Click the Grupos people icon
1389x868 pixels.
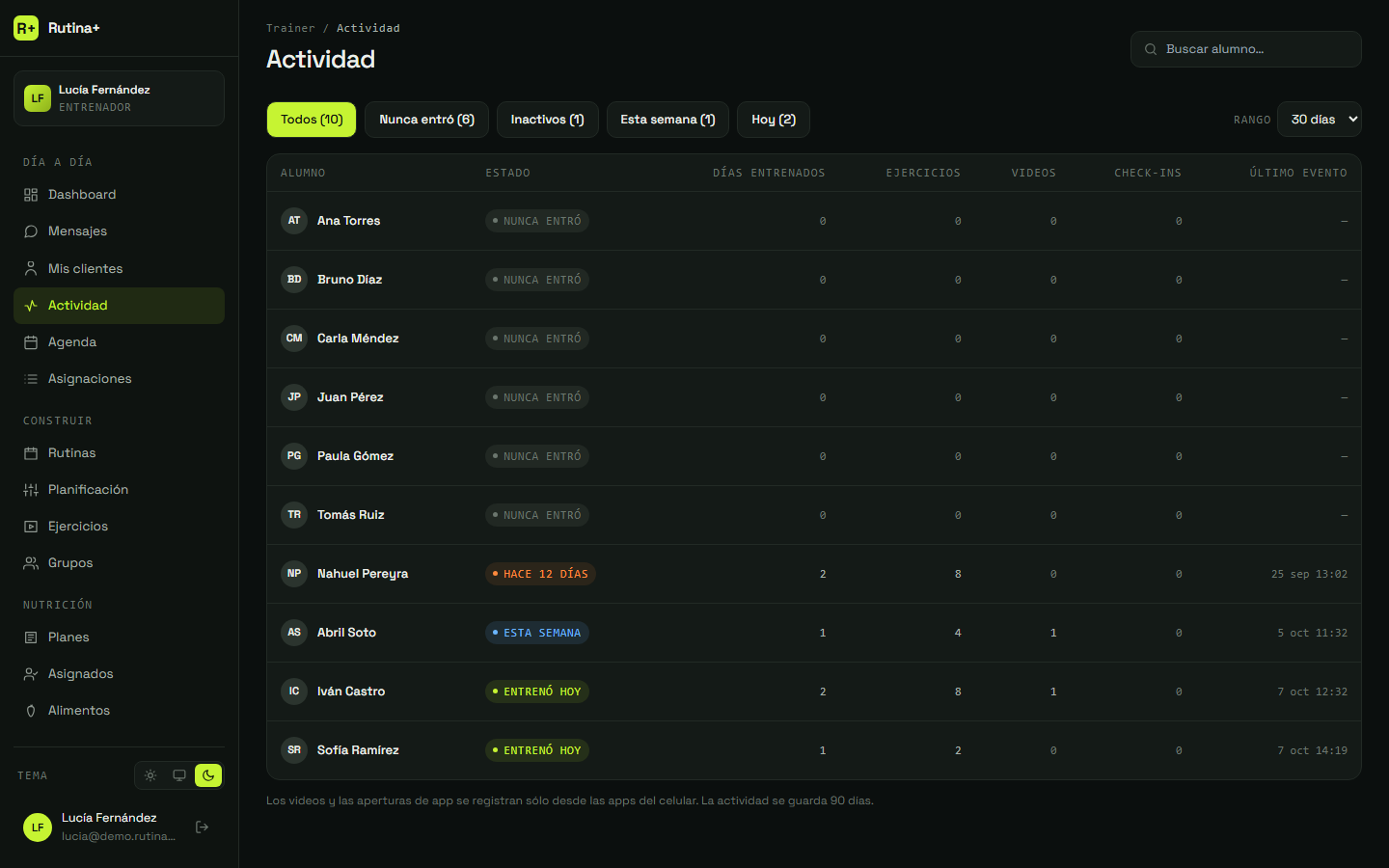click(x=31, y=563)
